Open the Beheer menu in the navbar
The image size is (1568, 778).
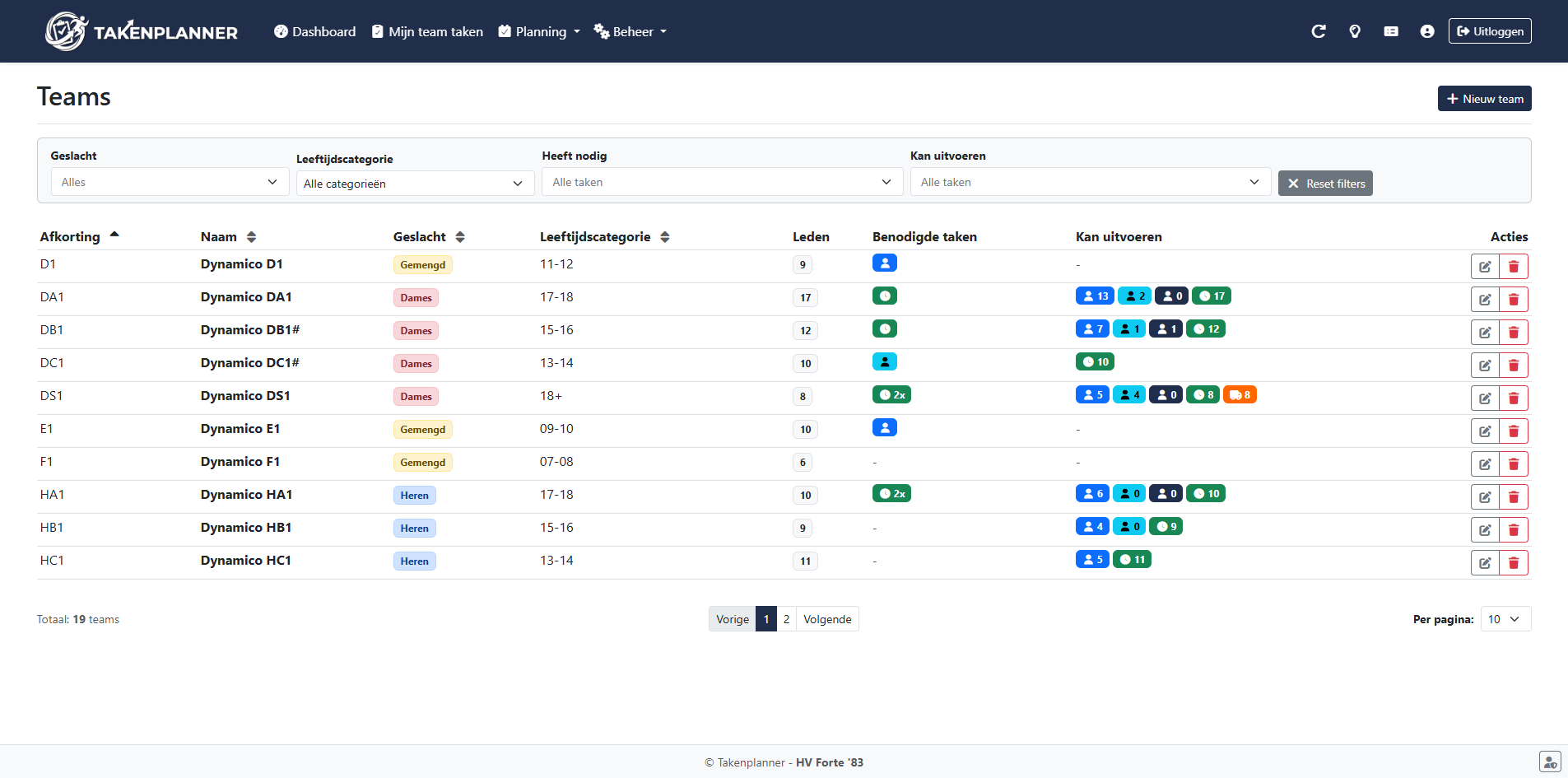click(630, 31)
